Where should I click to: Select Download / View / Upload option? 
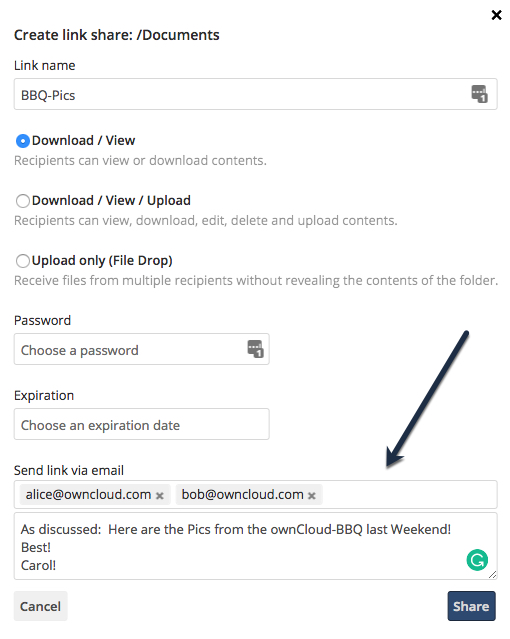[x=22, y=201]
